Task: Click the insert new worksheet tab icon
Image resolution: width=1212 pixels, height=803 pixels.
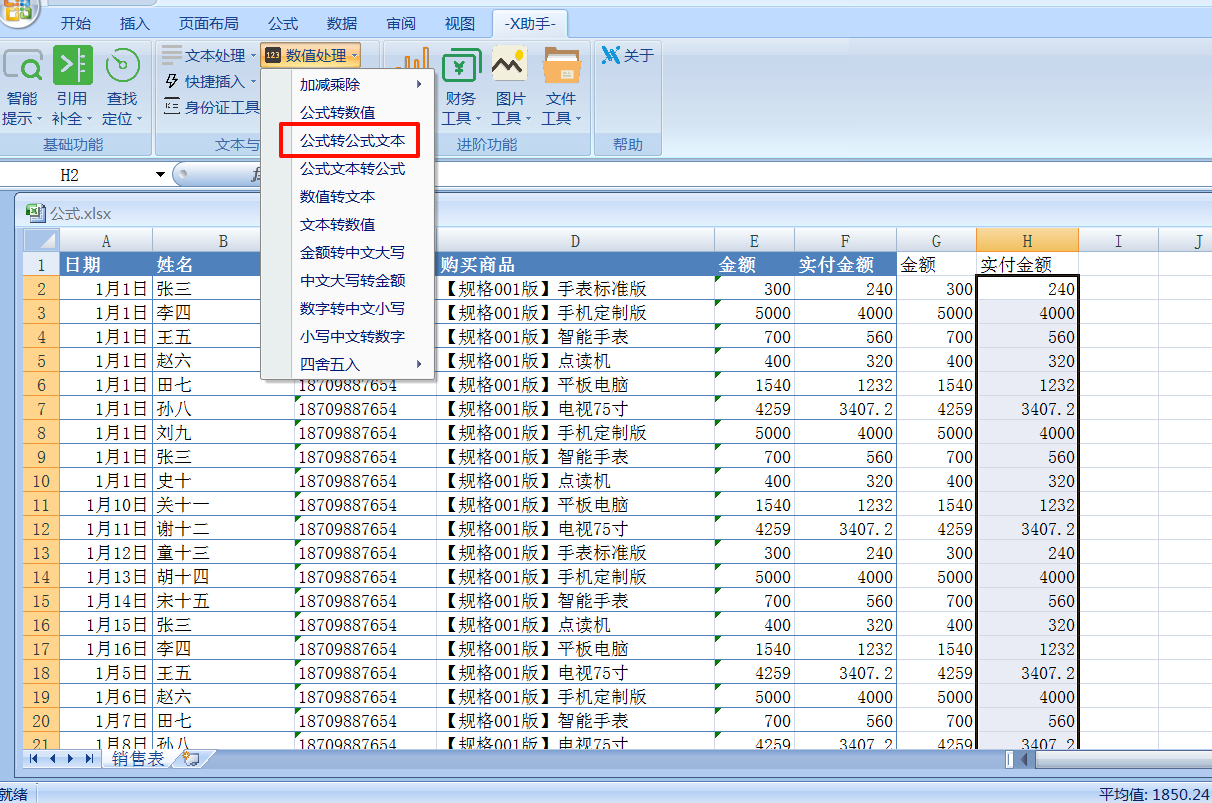Action: (x=190, y=759)
